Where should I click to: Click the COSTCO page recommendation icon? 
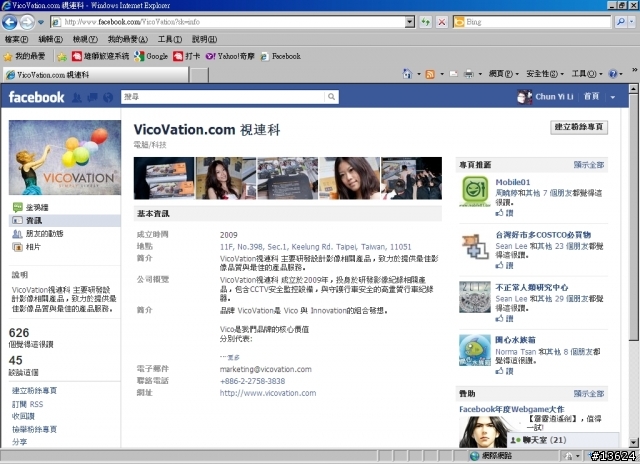[x=475, y=245]
